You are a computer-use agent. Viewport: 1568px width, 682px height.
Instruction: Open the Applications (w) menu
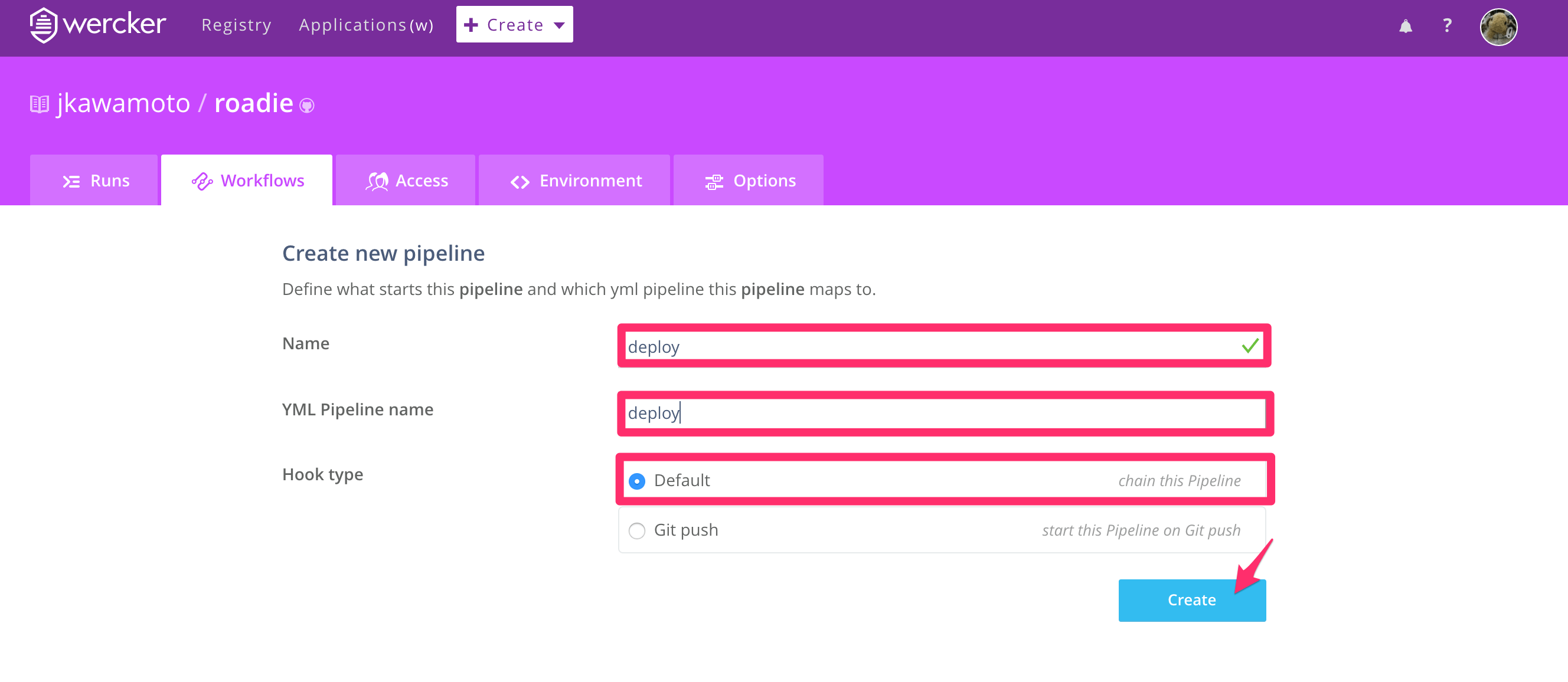point(366,25)
